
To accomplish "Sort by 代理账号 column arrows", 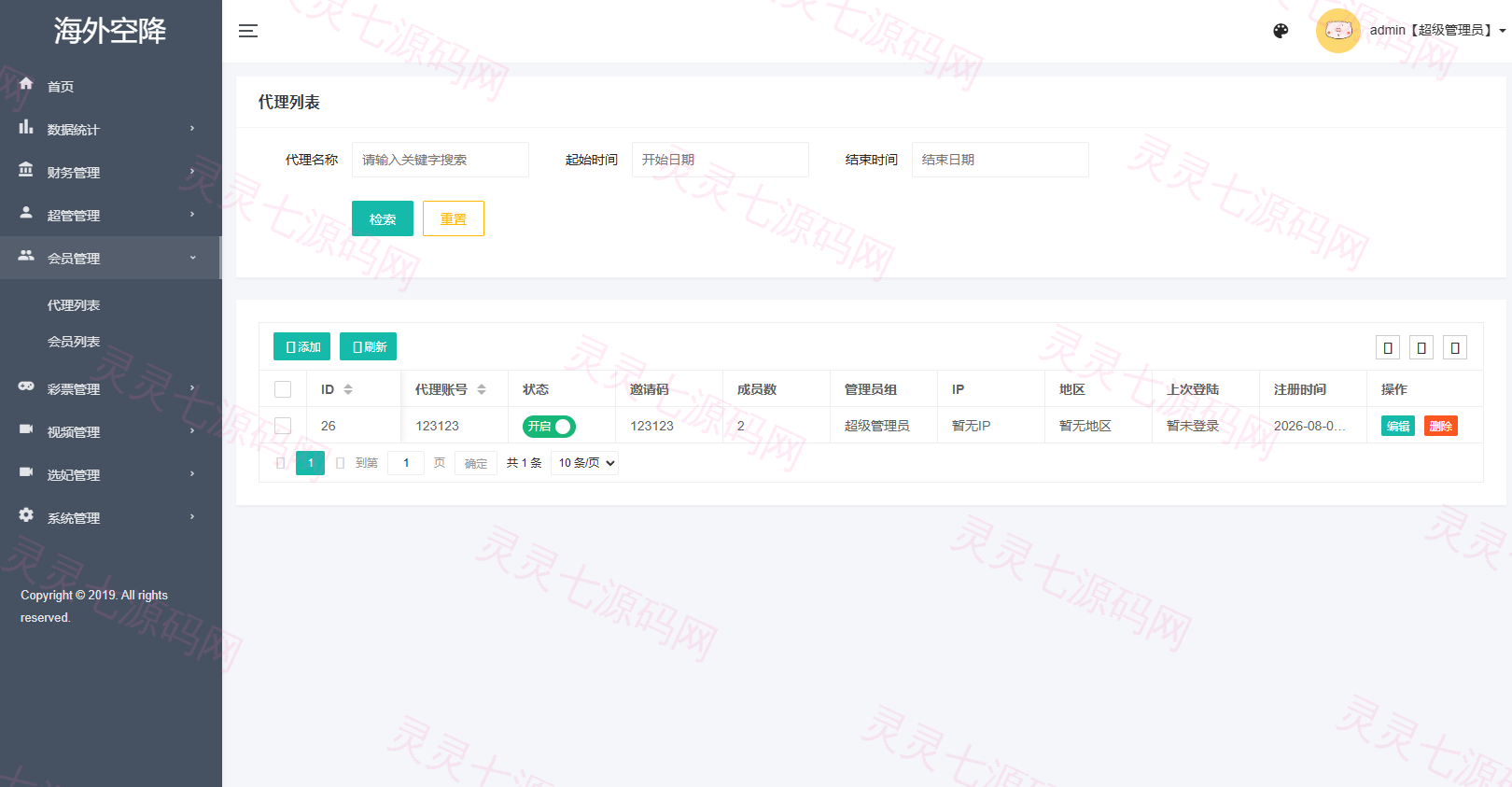I will coord(482,389).
